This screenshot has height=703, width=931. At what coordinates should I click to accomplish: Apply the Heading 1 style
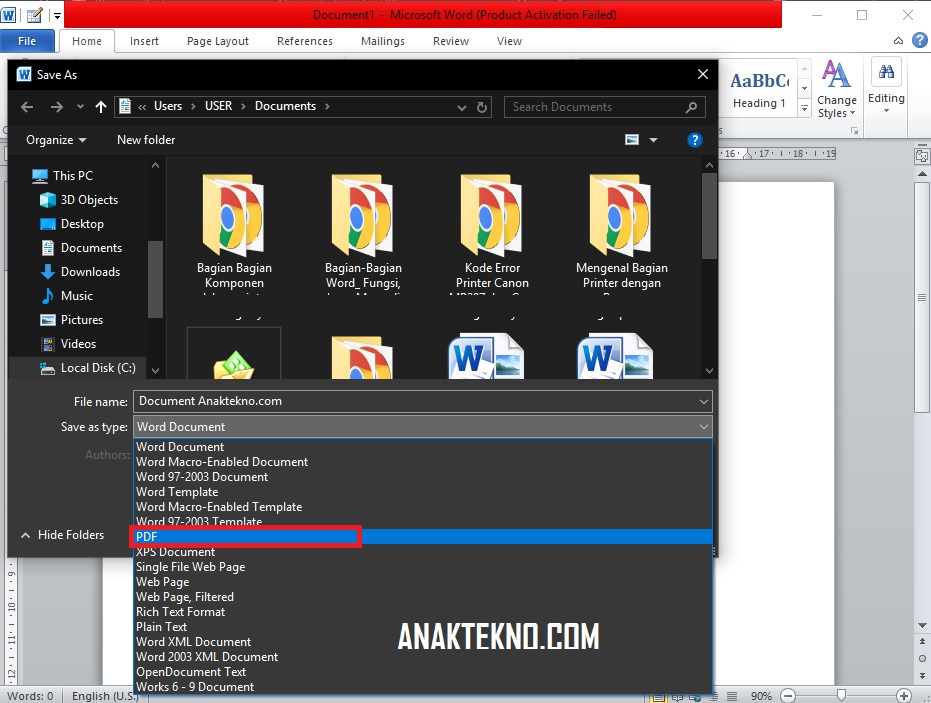(x=759, y=89)
